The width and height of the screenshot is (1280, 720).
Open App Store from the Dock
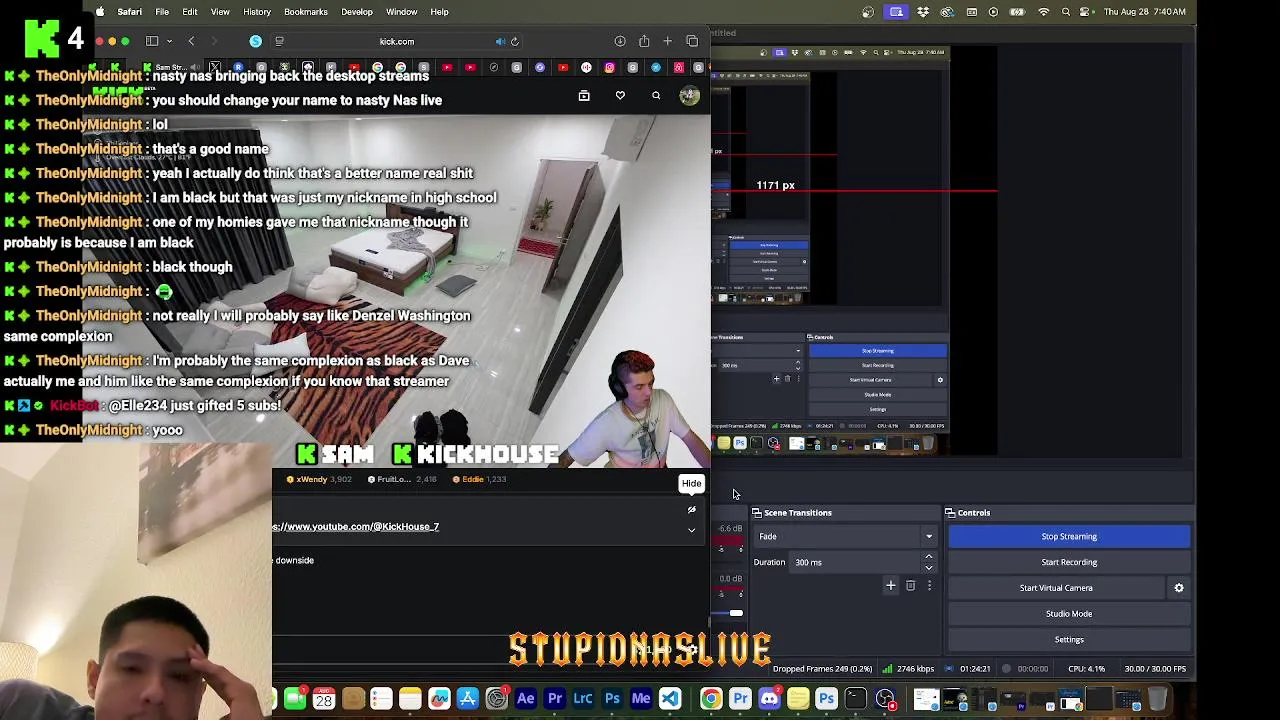[x=468, y=699]
